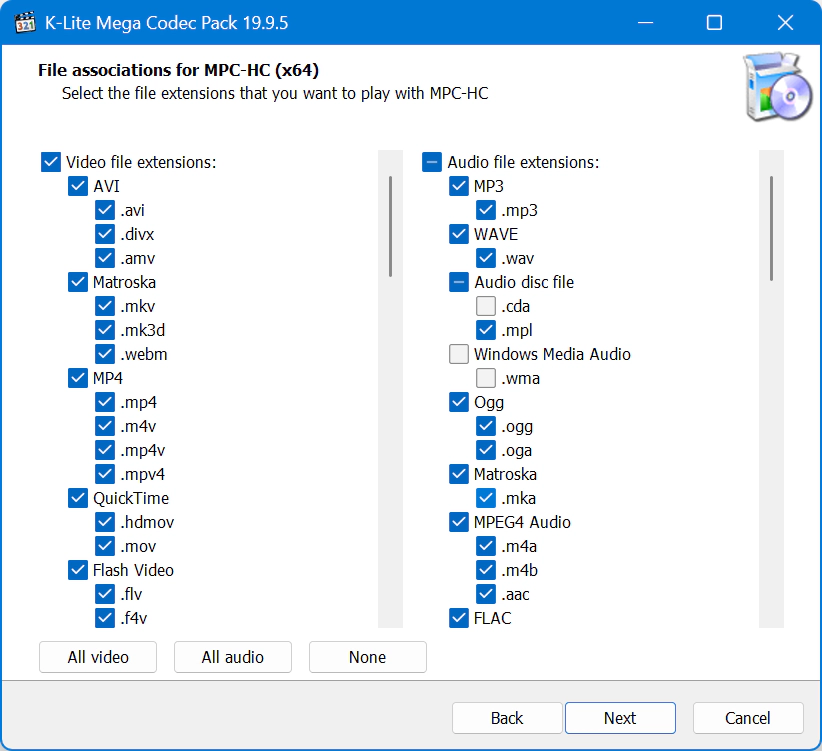Check the .cda extension checkbox
This screenshot has width=822, height=751.
[486, 306]
